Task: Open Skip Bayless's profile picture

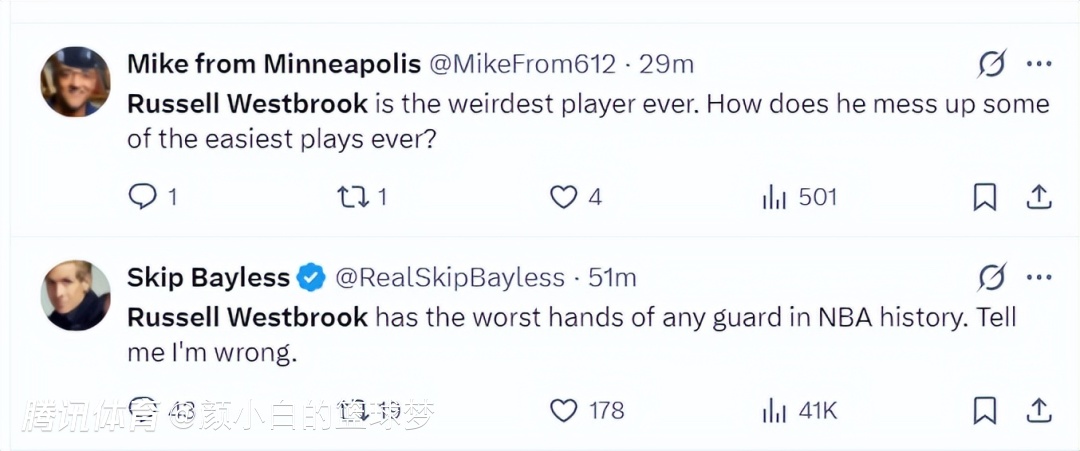Action: point(75,295)
